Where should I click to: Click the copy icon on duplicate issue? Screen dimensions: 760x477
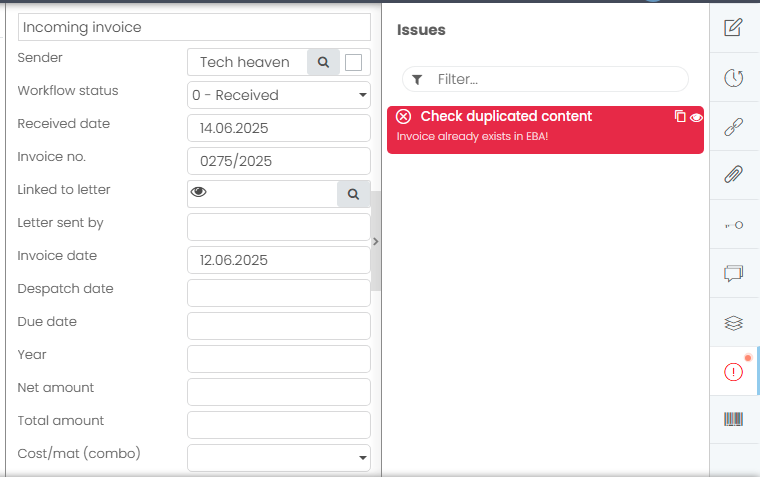[680, 117]
